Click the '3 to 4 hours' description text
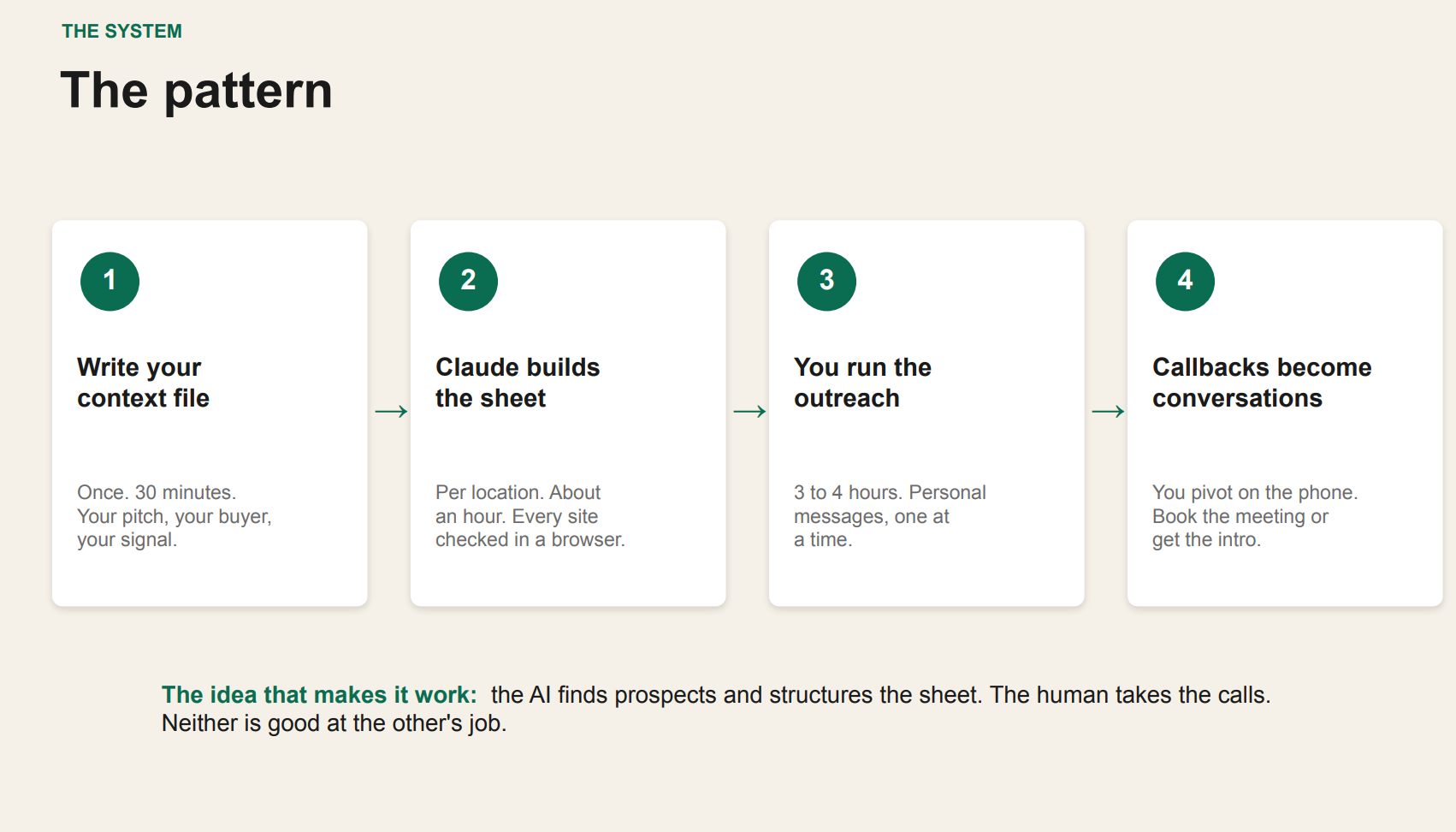1456x832 pixels. click(x=890, y=516)
